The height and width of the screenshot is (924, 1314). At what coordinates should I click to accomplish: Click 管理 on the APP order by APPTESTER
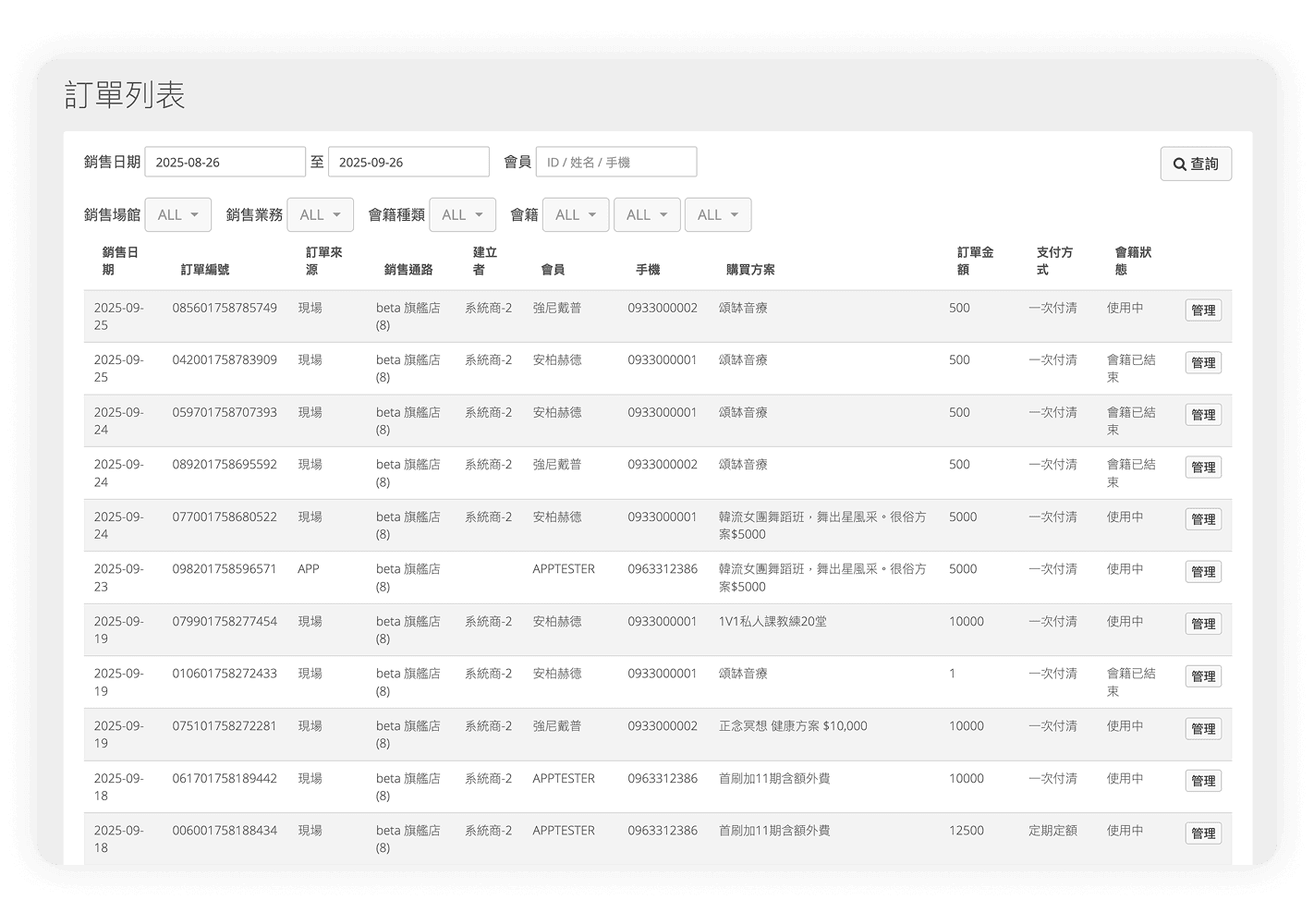pyautogui.click(x=1203, y=571)
